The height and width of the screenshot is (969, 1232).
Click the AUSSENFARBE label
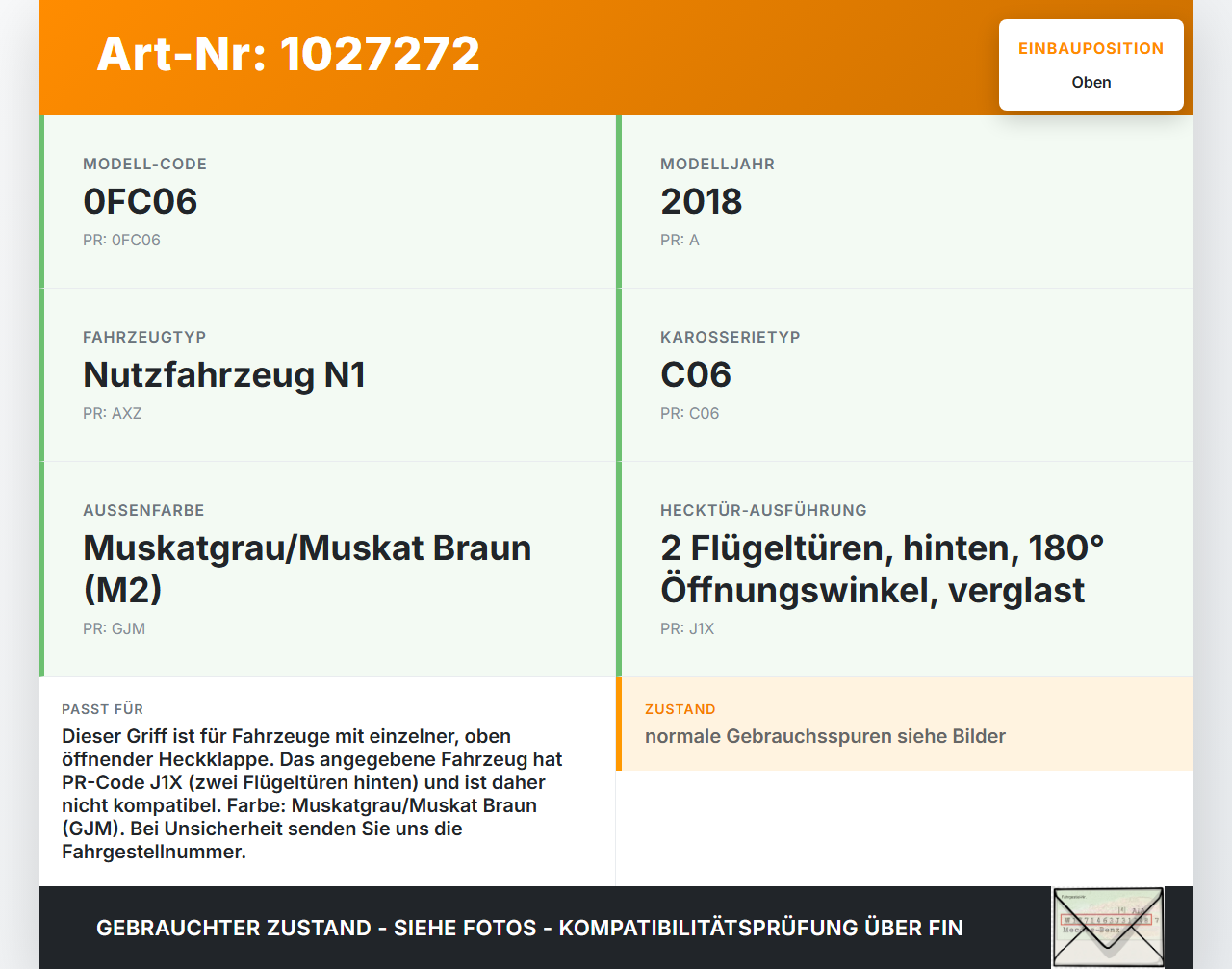[143, 511]
